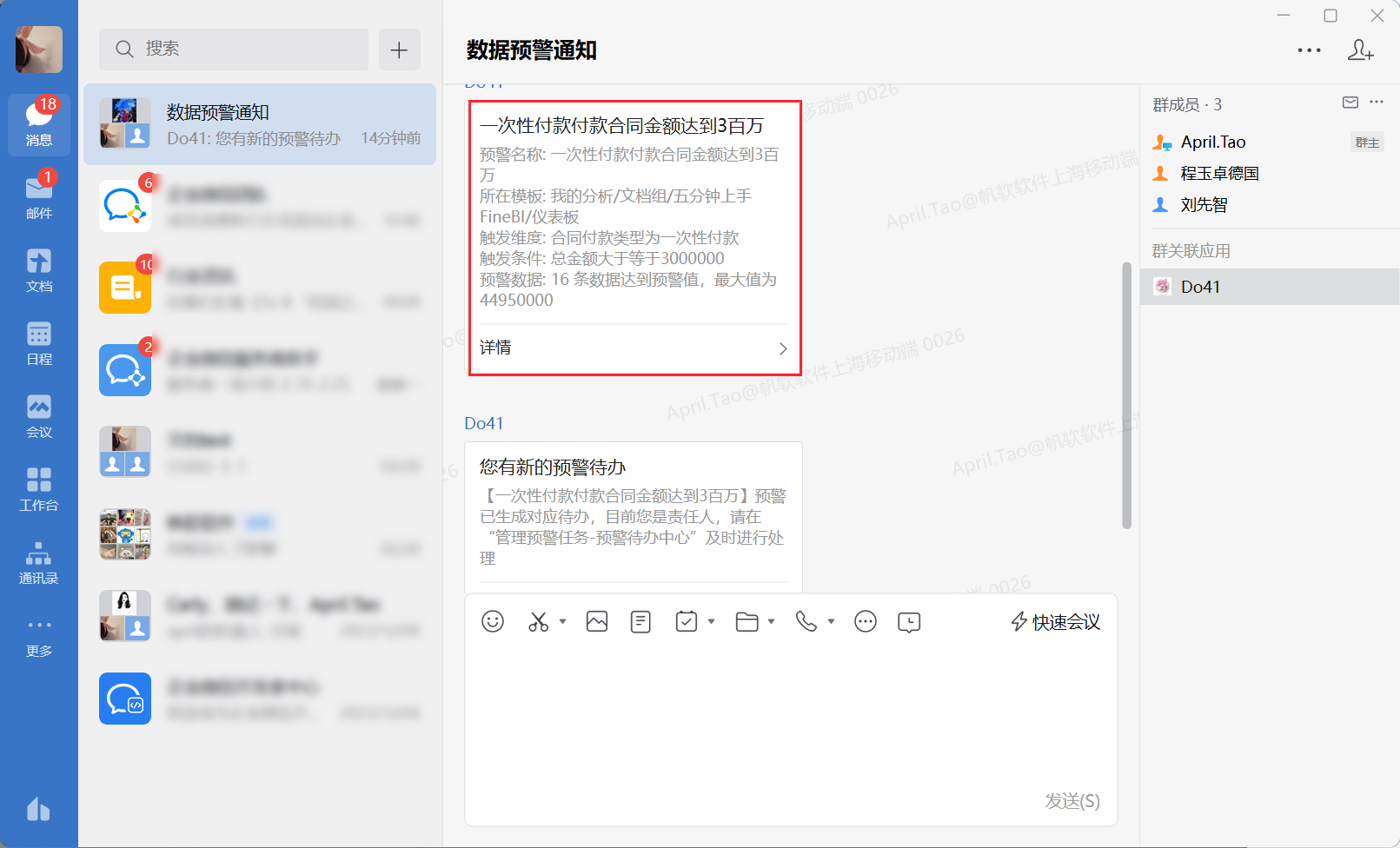Screen dimensions: 1400x848
Task: Click the add member icon in the header
Action: click(x=1360, y=50)
